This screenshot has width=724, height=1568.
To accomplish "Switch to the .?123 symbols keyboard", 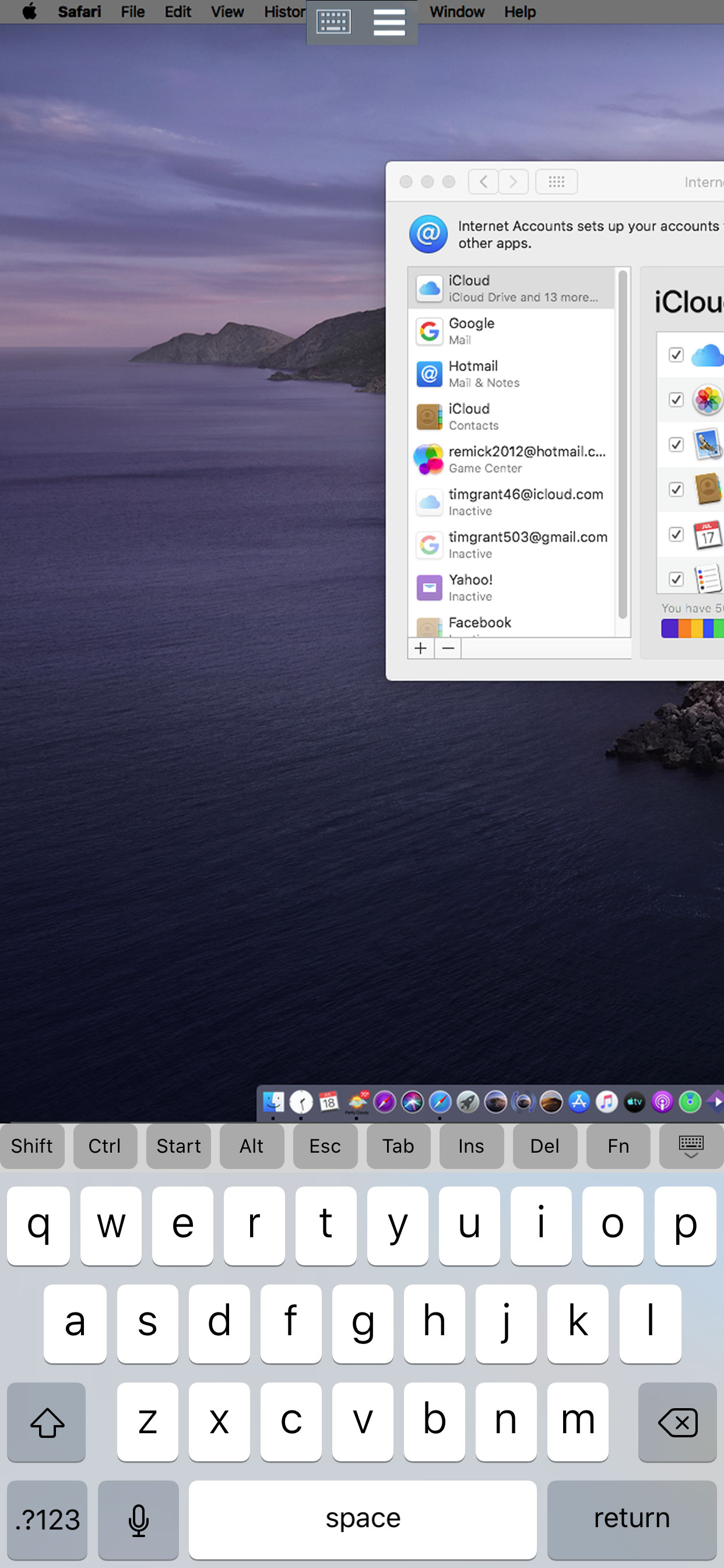I will pos(47,1520).
